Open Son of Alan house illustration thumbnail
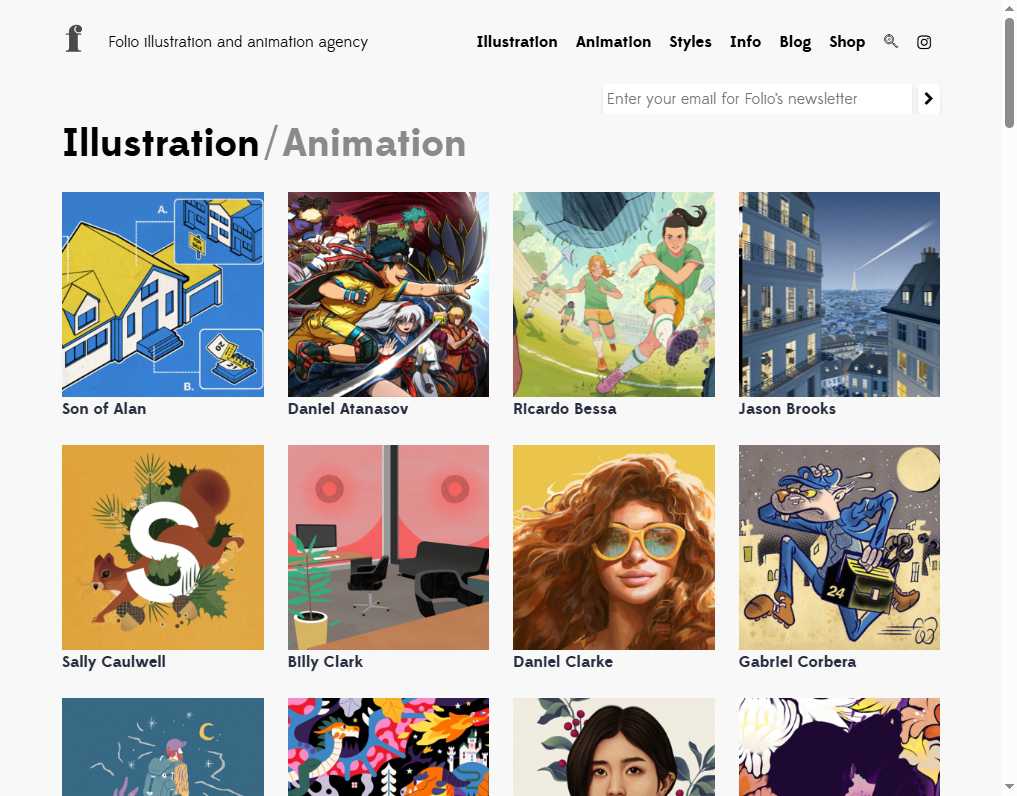 point(163,294)
